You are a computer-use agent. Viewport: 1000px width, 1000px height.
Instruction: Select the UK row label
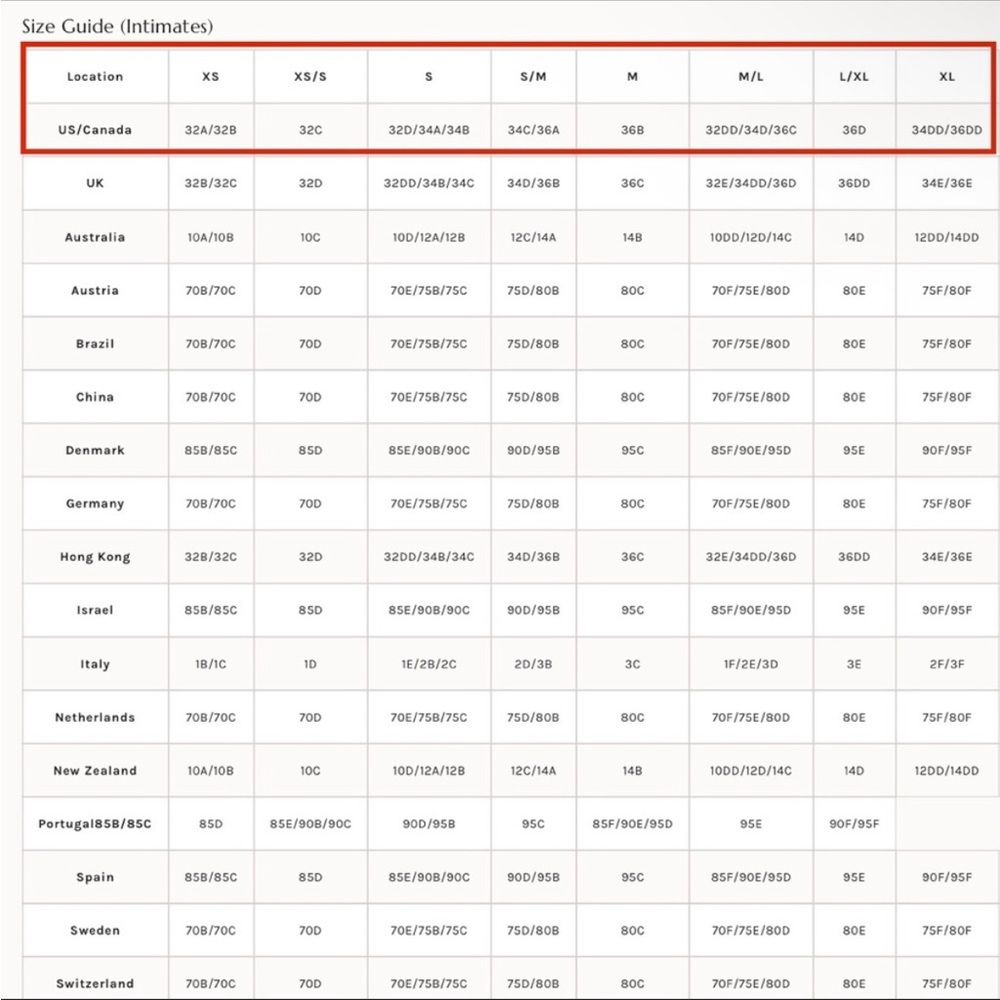pyautogui.click(x=95, y=183)
